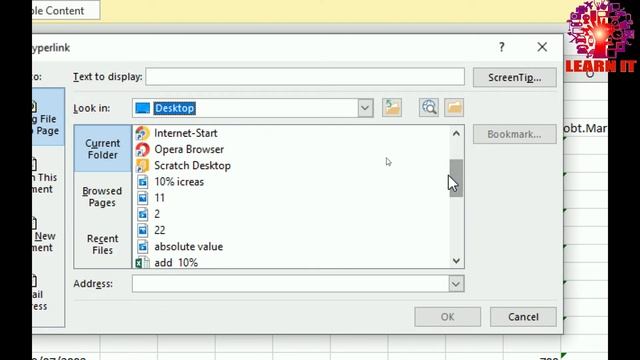This screenshot has height=360, width=640.
Task: Click the Excel icon beside add 10%
Action: tap(142, 262)
